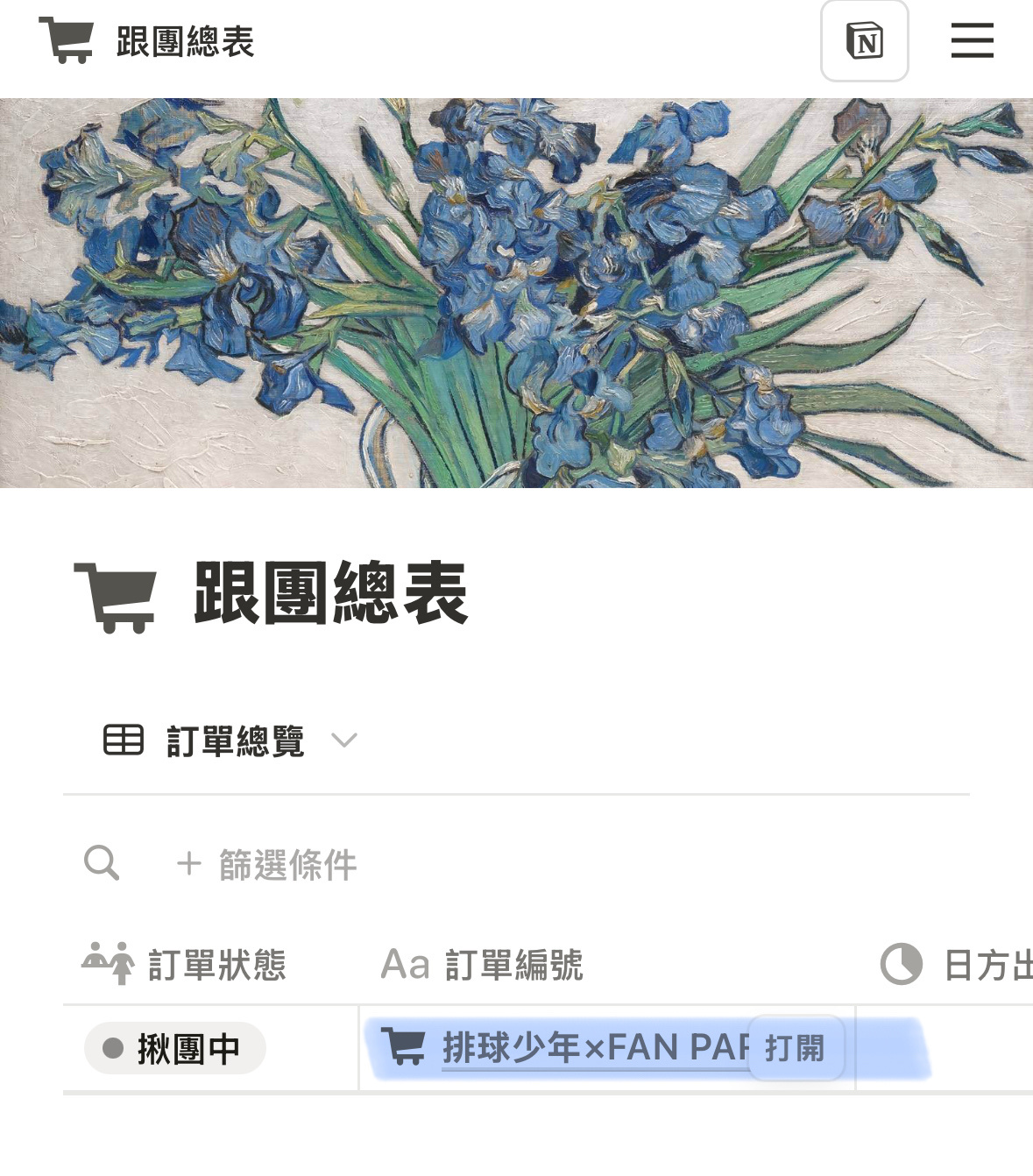Open the Notion logo button

[x=864, y=41]
